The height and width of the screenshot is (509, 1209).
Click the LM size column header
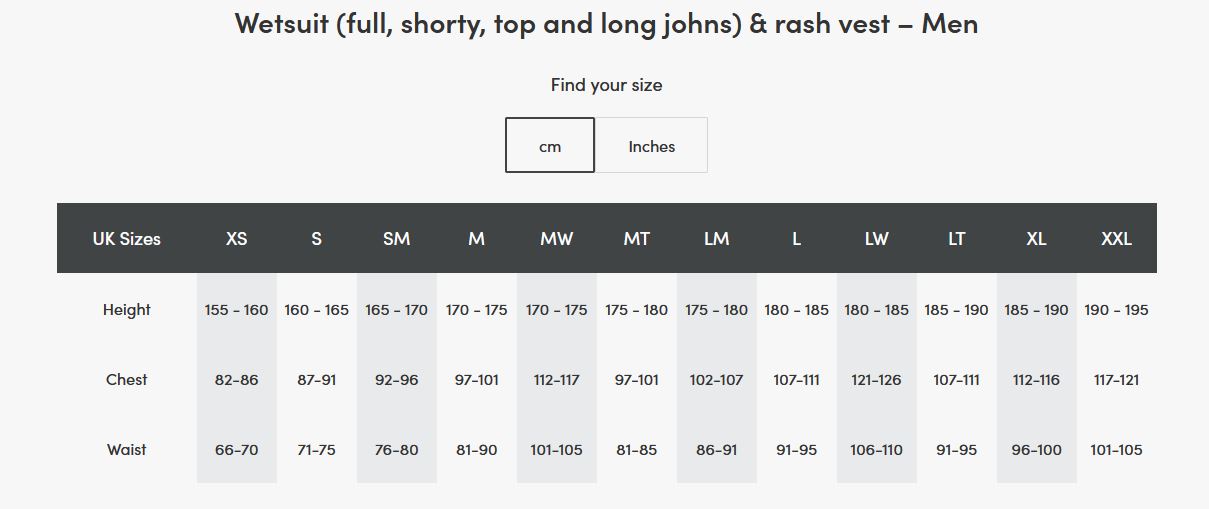tap(716, 239)
